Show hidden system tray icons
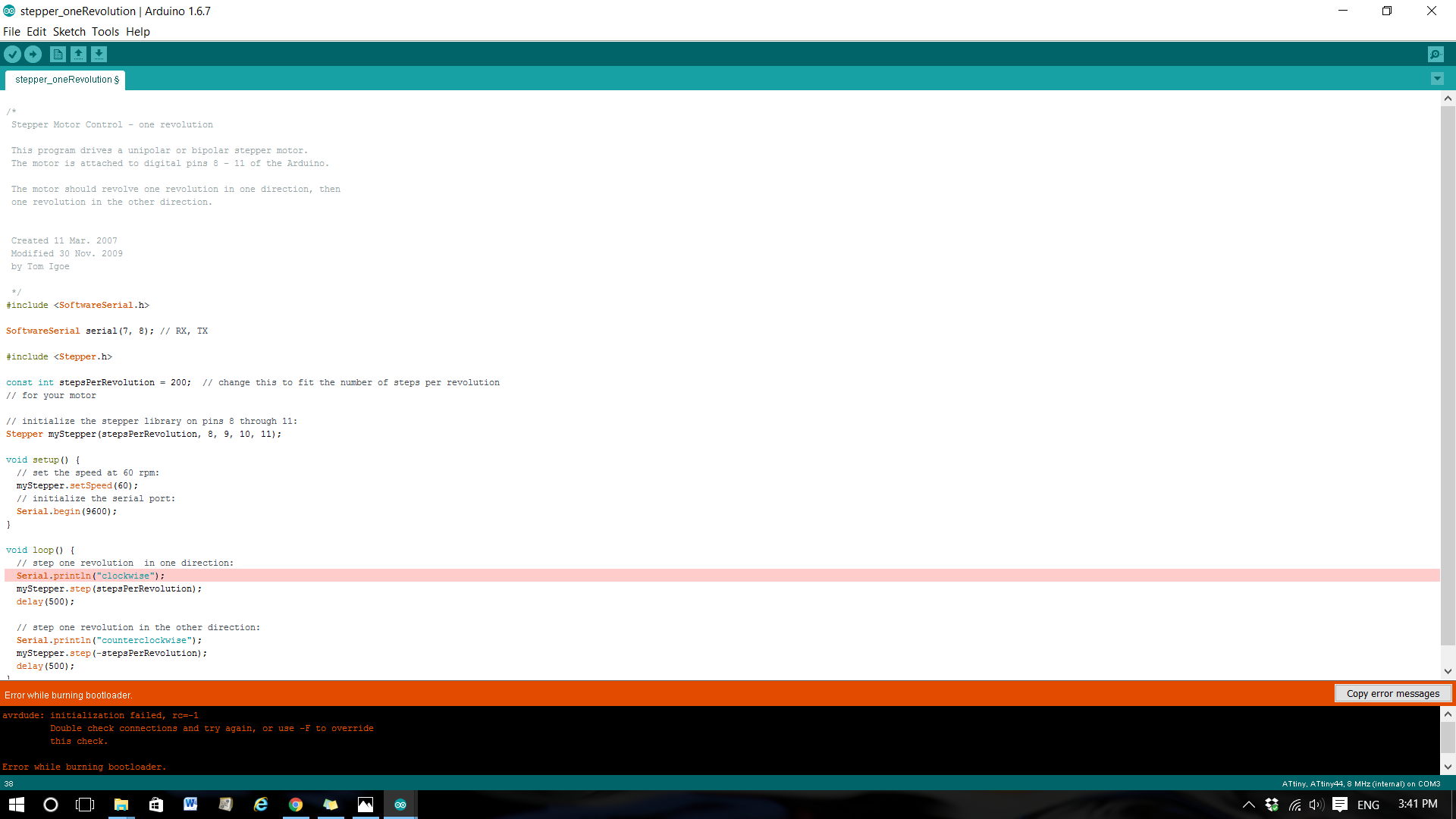The width and height of the screenshot is (1456, 819). click(x=1248, y=805)
